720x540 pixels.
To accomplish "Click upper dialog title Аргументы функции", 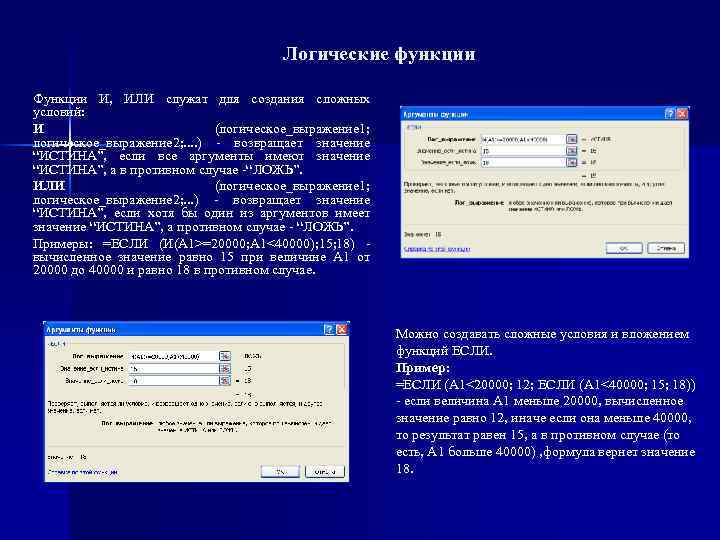I will point(436,114).
